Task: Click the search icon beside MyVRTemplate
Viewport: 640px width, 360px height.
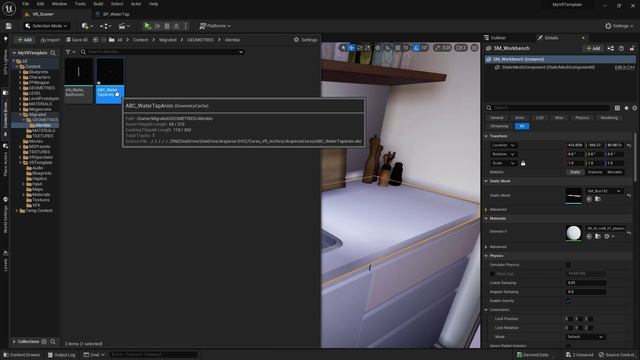Action: click(x=53, y=53)
